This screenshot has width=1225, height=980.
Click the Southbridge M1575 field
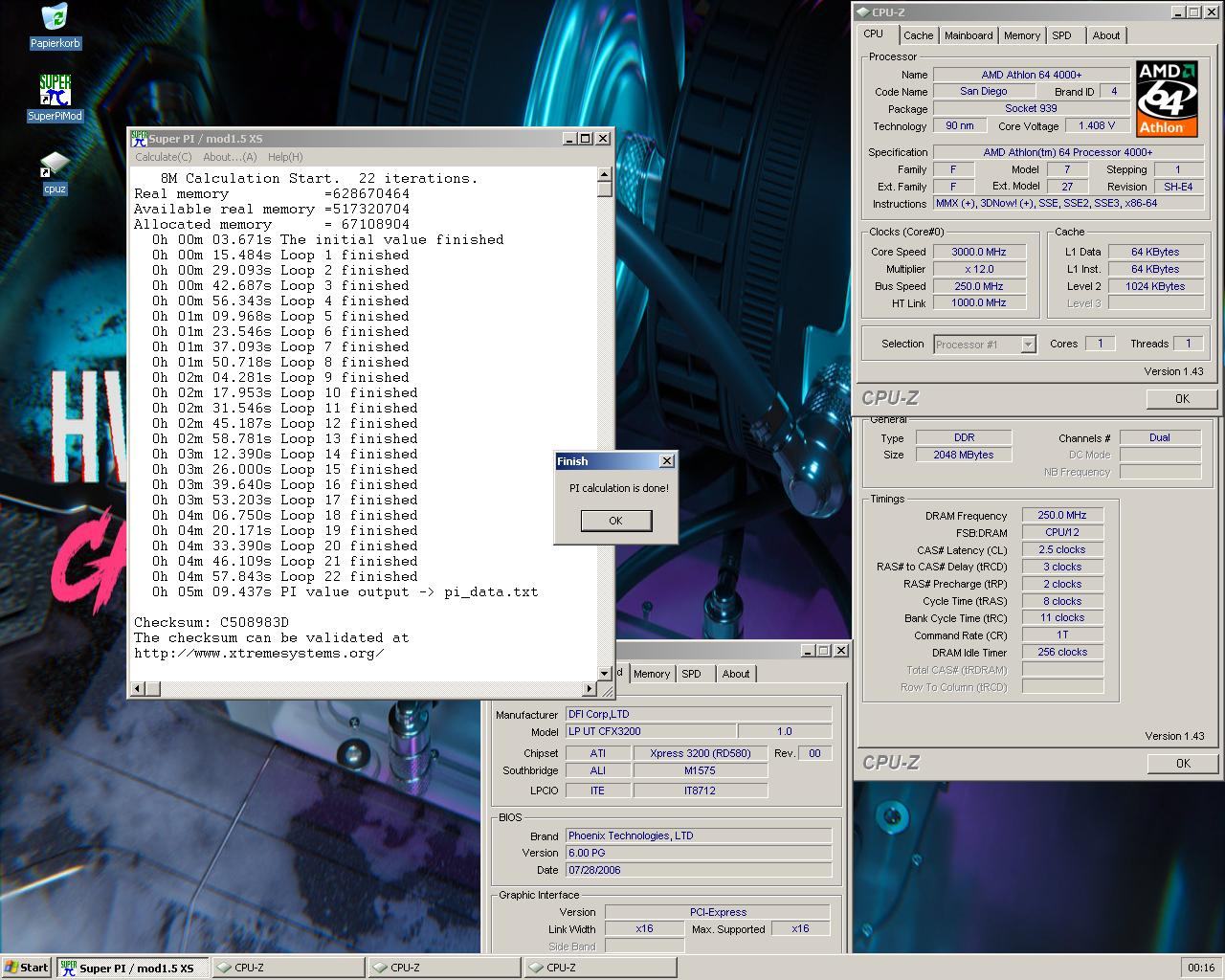(701, 770)
